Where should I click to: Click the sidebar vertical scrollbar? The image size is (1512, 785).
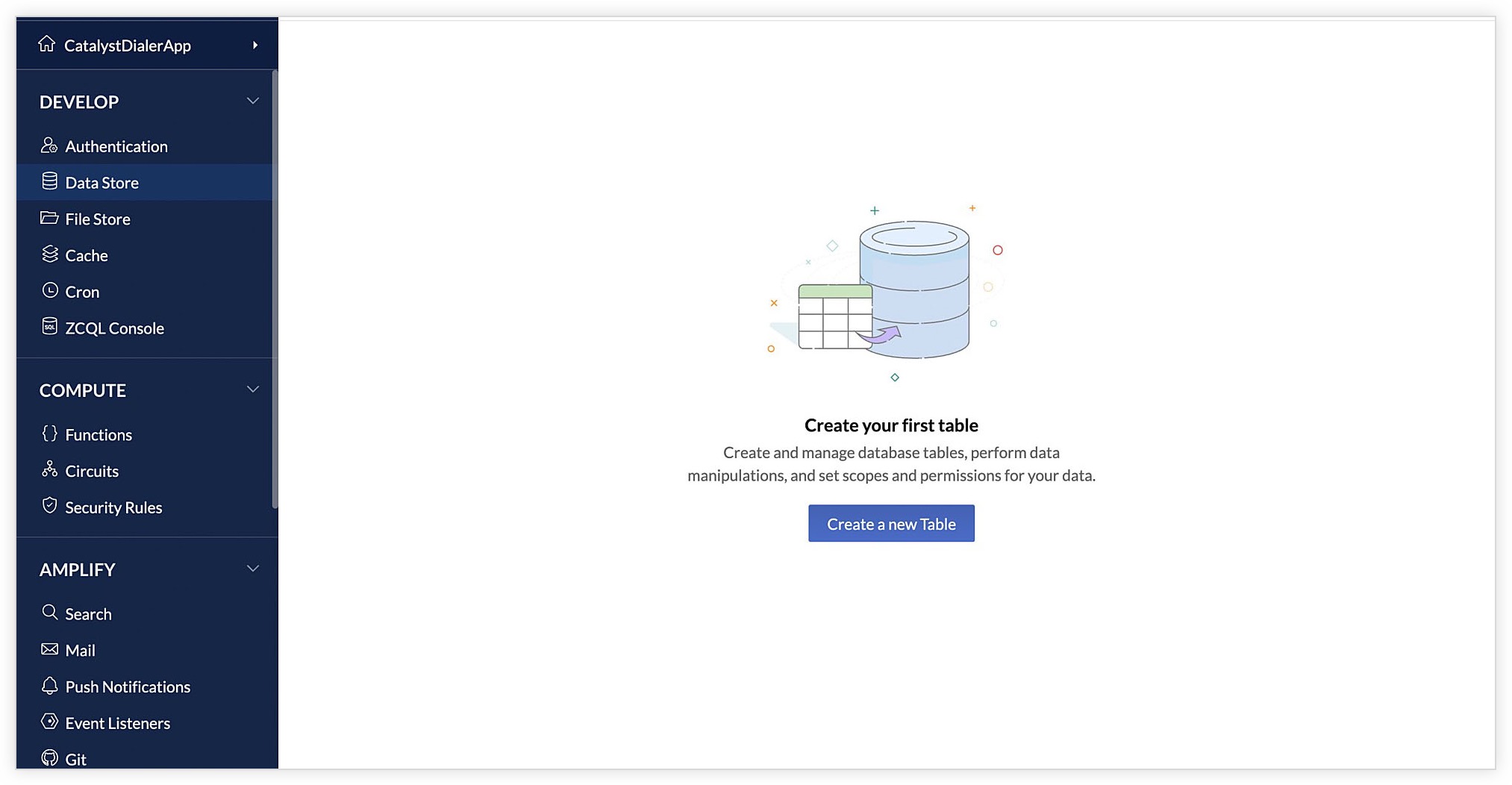(275, 290)
